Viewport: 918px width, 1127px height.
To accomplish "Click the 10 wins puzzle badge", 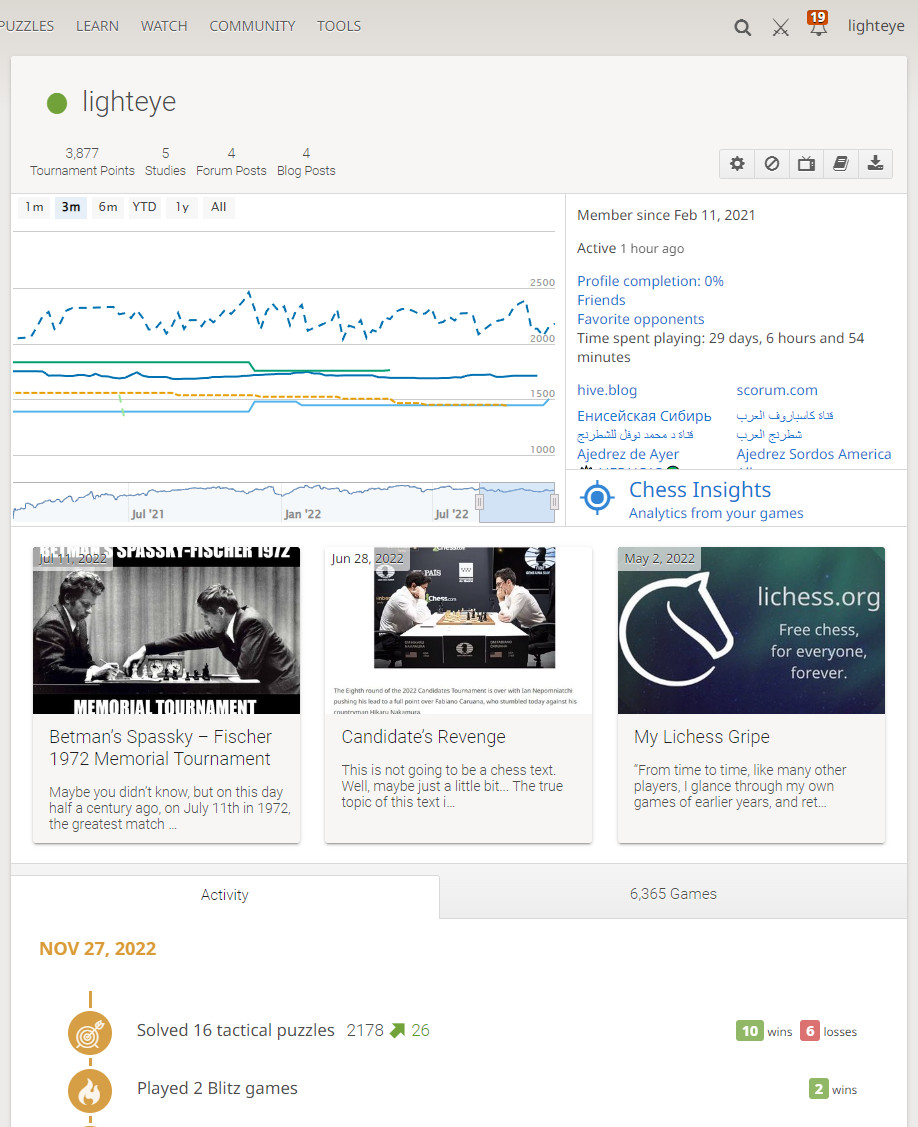I will (750, 1031).
